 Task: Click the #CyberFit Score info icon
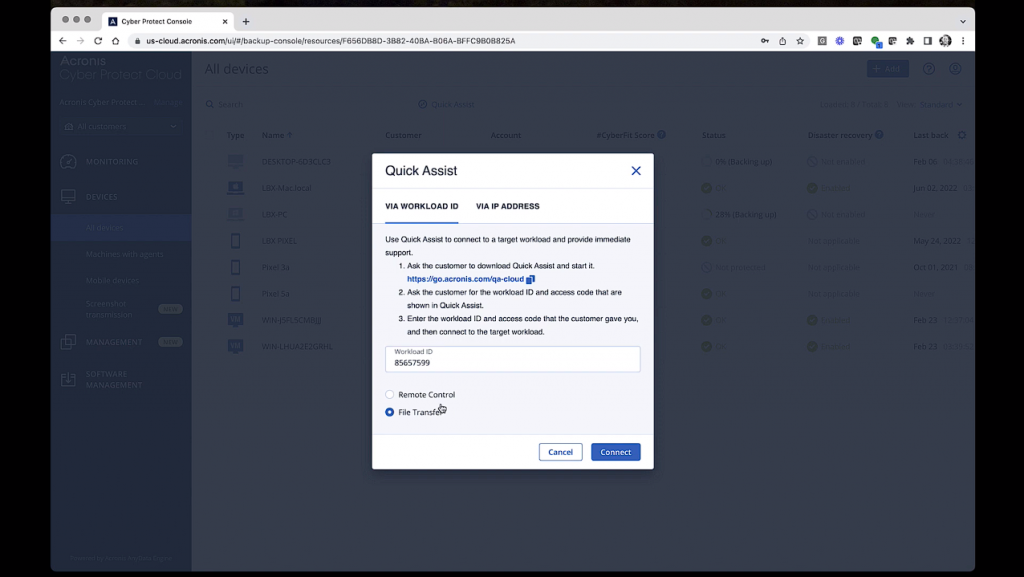pyautogui.click(x=662, y=134)
